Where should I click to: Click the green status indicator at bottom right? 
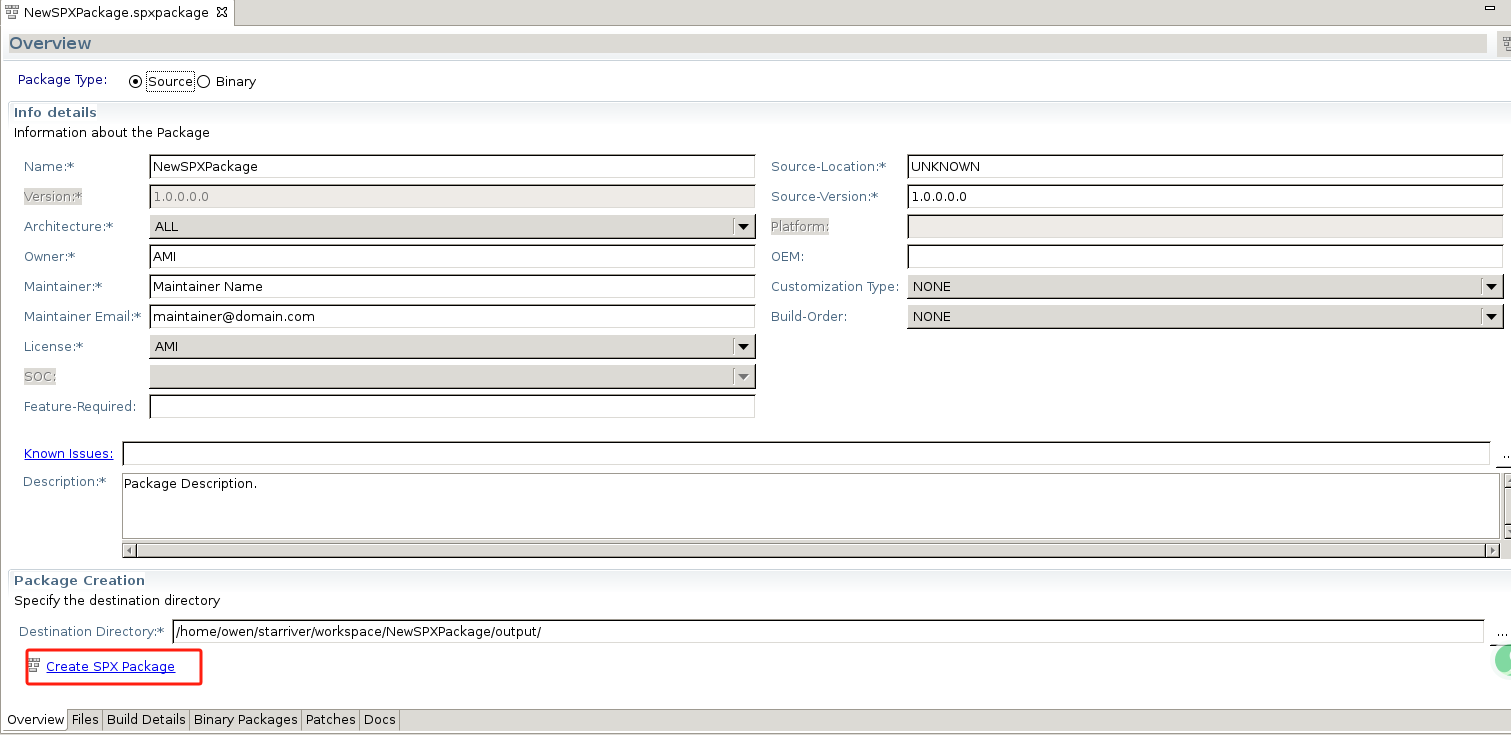tap(1504, 661)
